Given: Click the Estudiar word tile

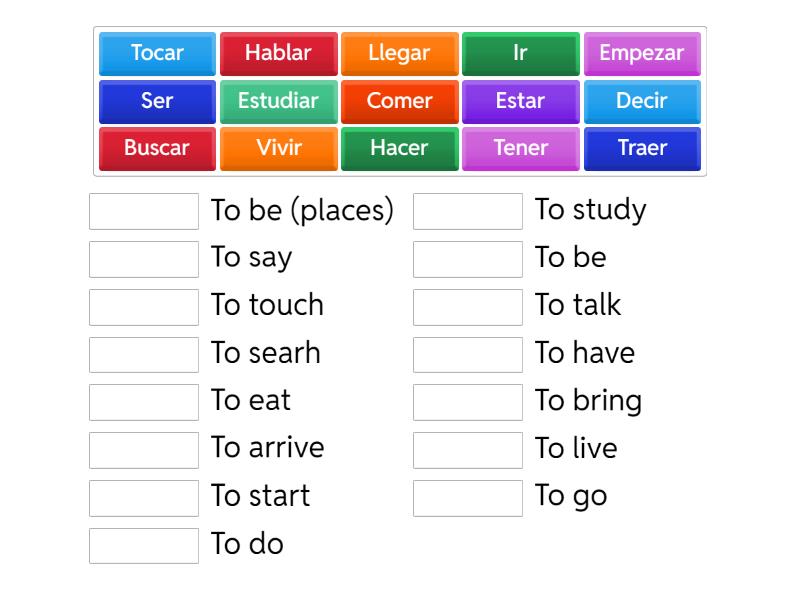Looking at the screenshot, I should (x=278, y=101).
